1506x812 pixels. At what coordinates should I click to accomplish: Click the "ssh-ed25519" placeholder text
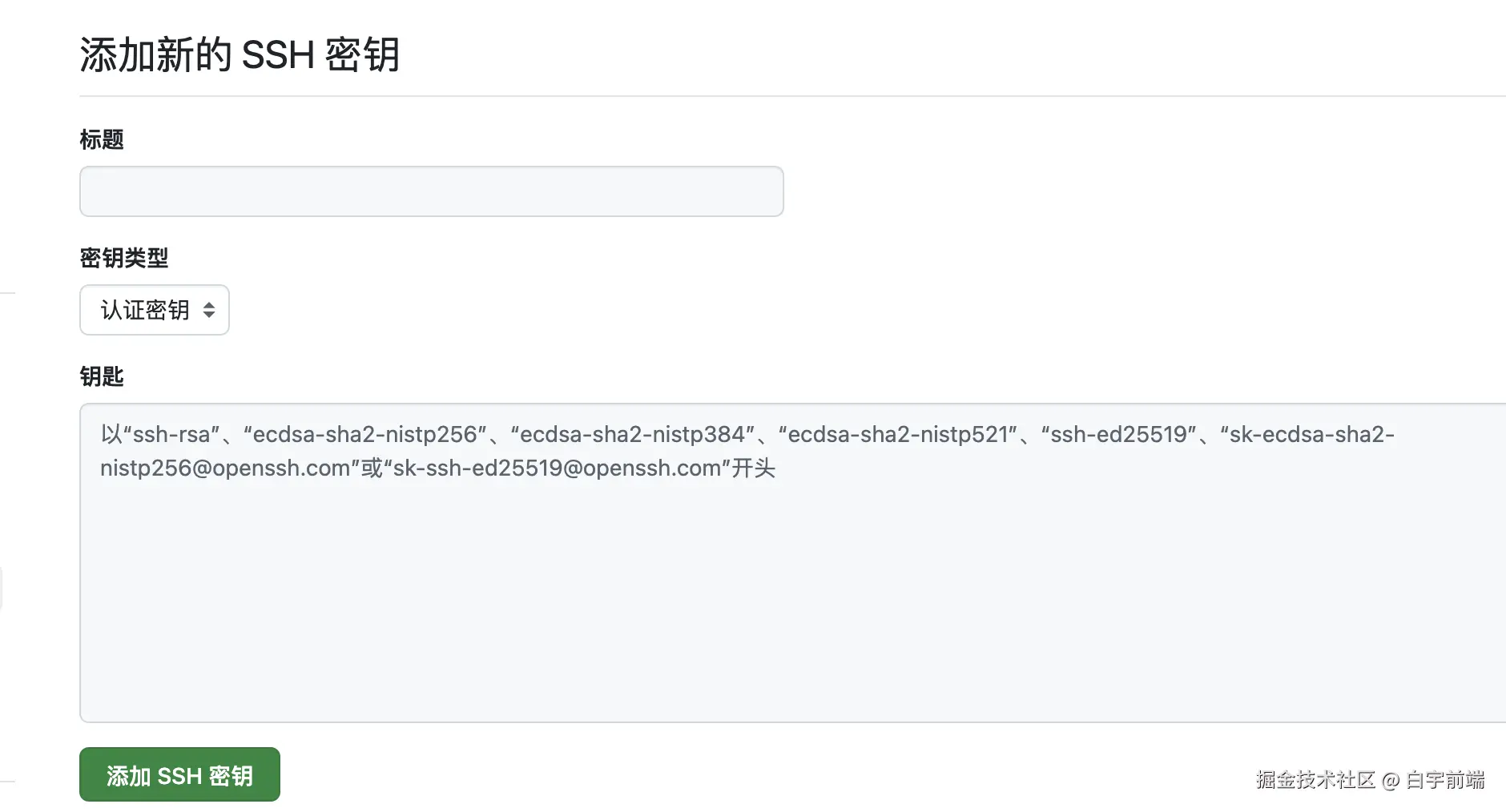point(1118,434)
